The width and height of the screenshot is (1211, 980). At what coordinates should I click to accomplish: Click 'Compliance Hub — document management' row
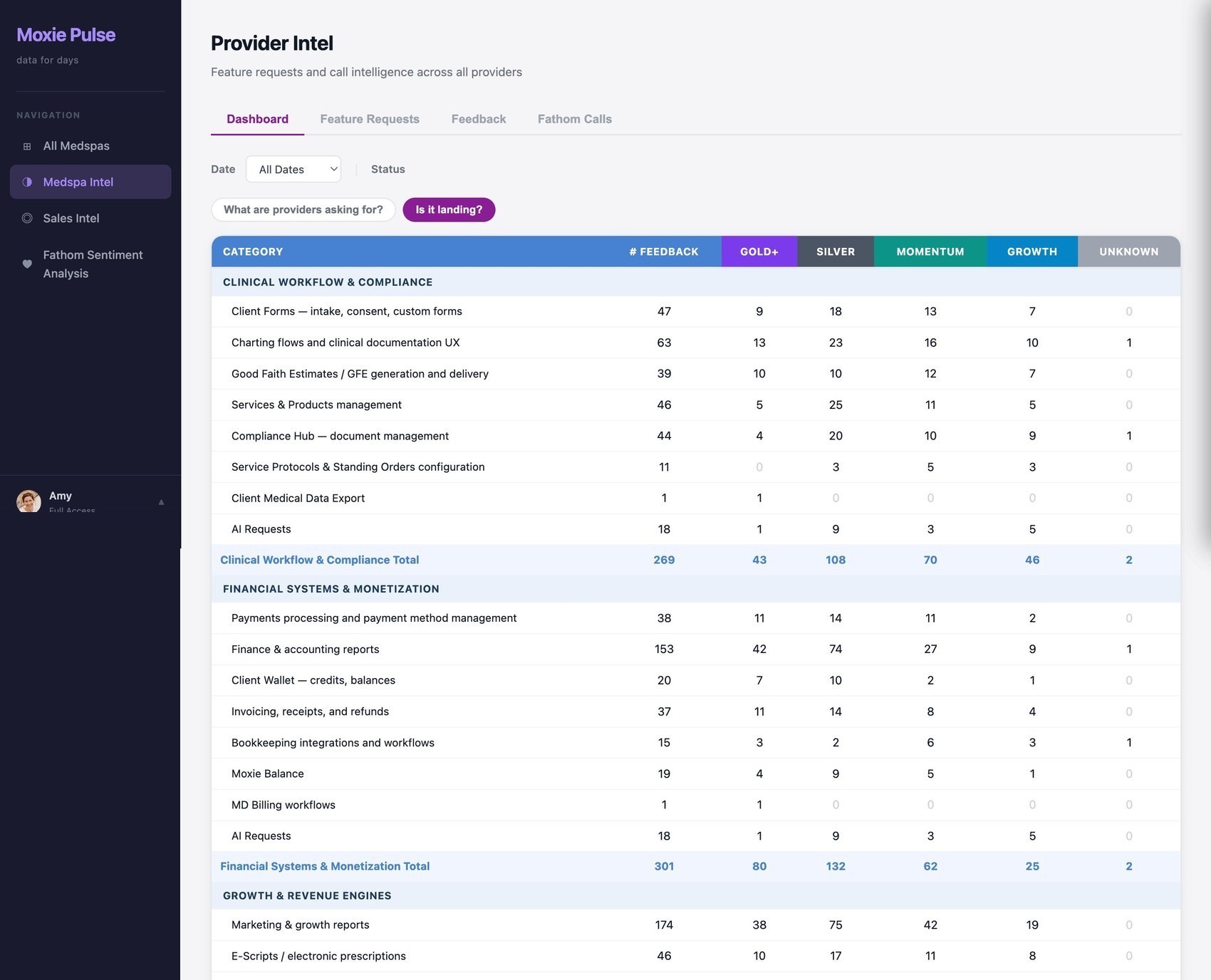coord(696,436)
